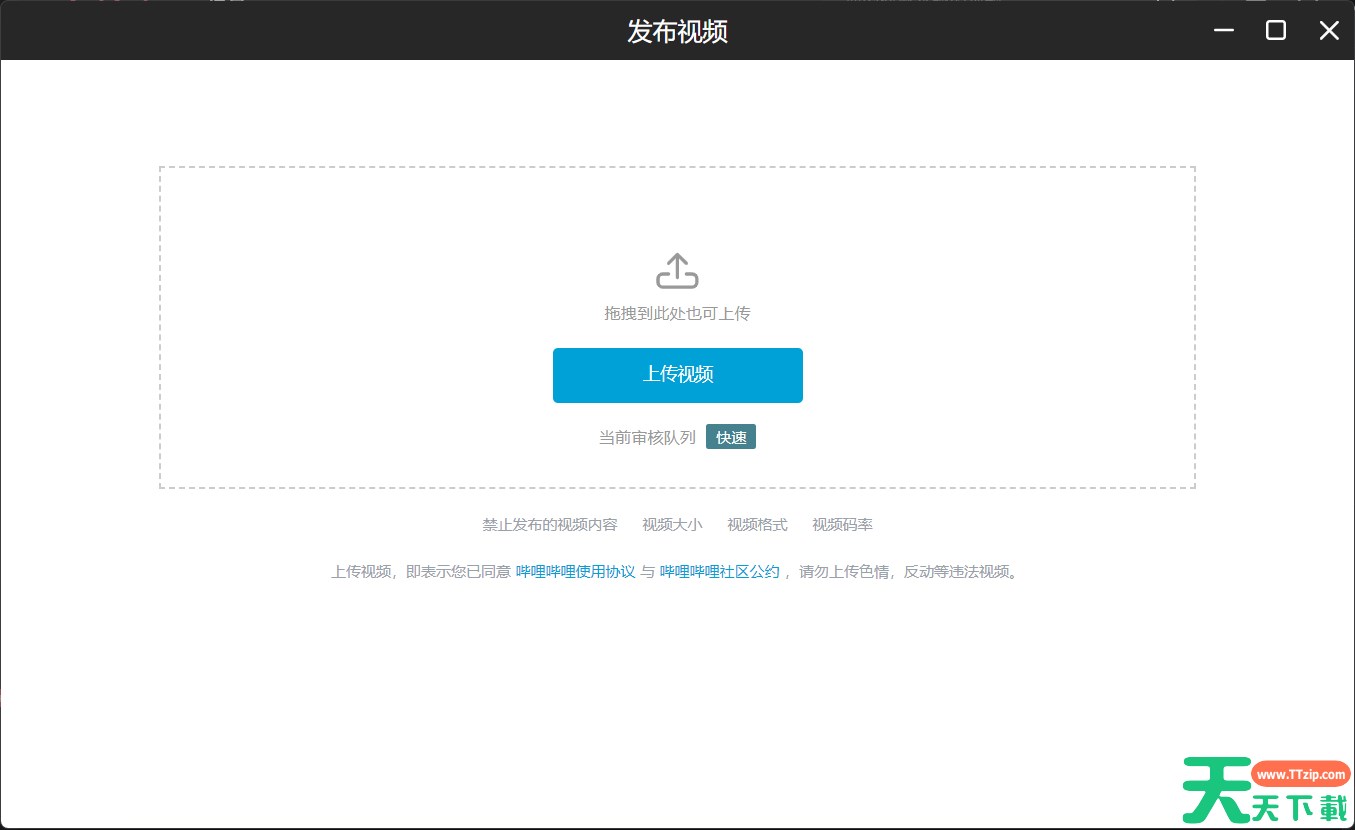This screenshot has width=1355, height=830.
Task: Open 禁止发布的视频内容 guidelines
Action: click(549, 525)
